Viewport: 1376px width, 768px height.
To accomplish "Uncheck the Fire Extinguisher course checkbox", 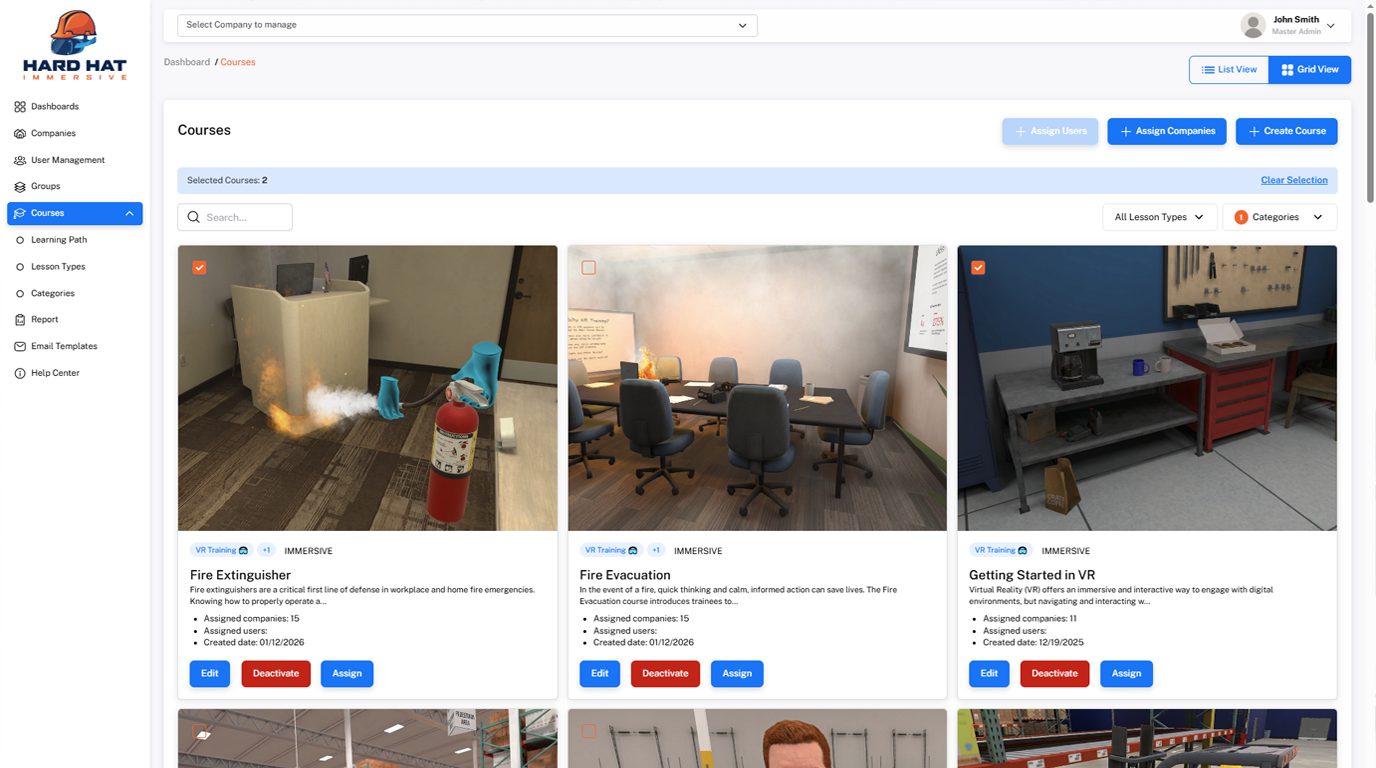I will click(199, 268).
